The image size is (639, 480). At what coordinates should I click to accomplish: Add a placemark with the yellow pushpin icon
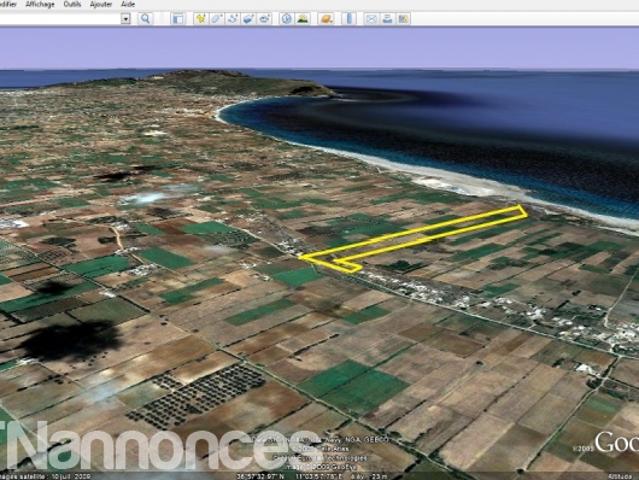201,19
